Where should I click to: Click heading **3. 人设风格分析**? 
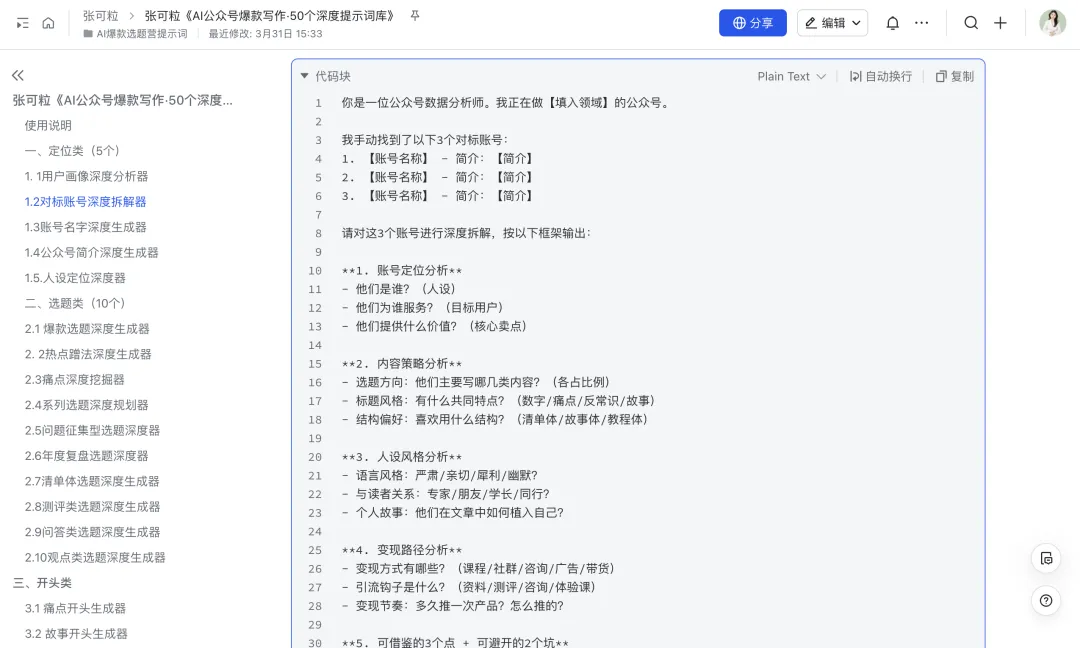click(402, 457)
